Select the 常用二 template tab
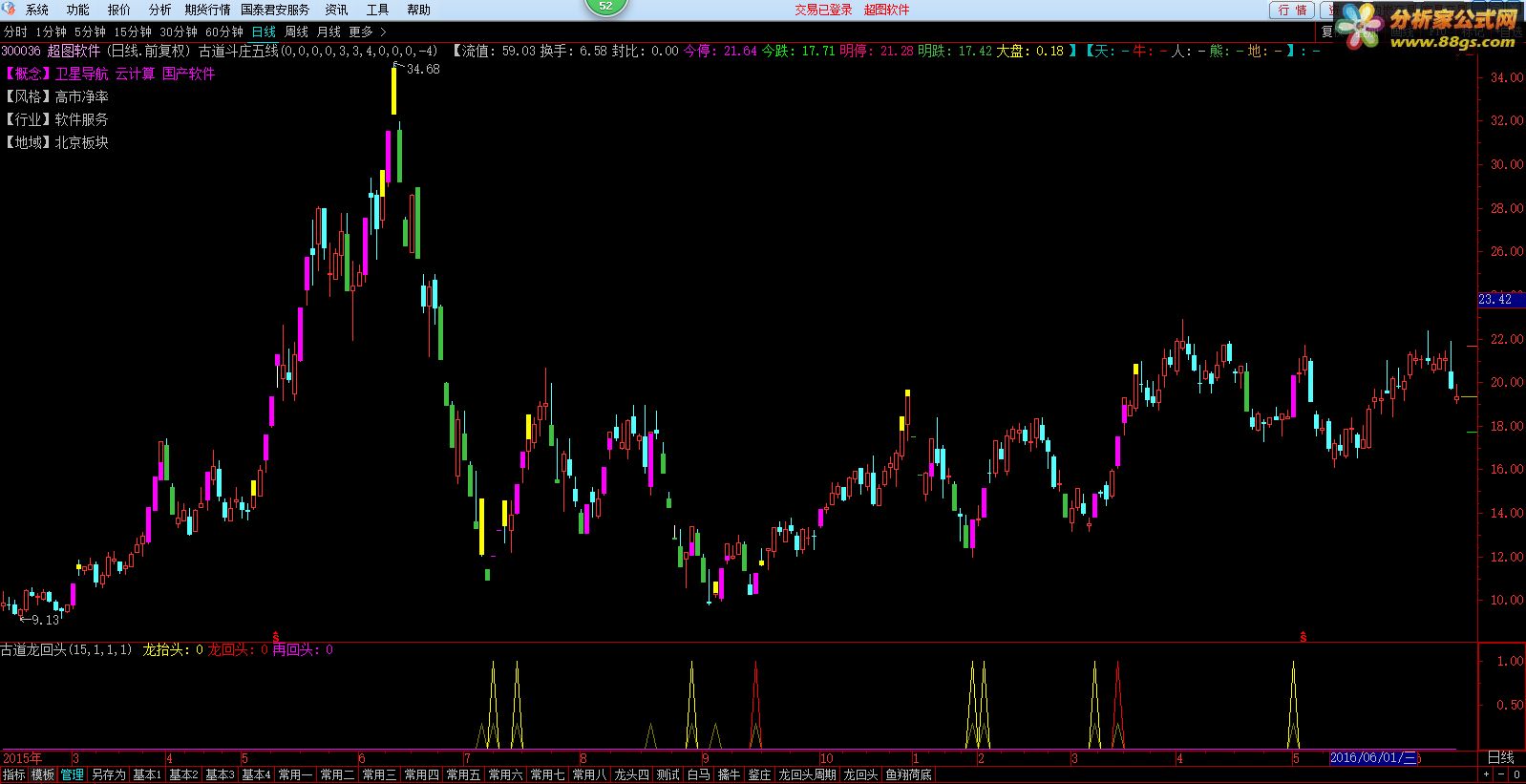The width and height of the screenshot is (1526, 784). pos(337,774)
